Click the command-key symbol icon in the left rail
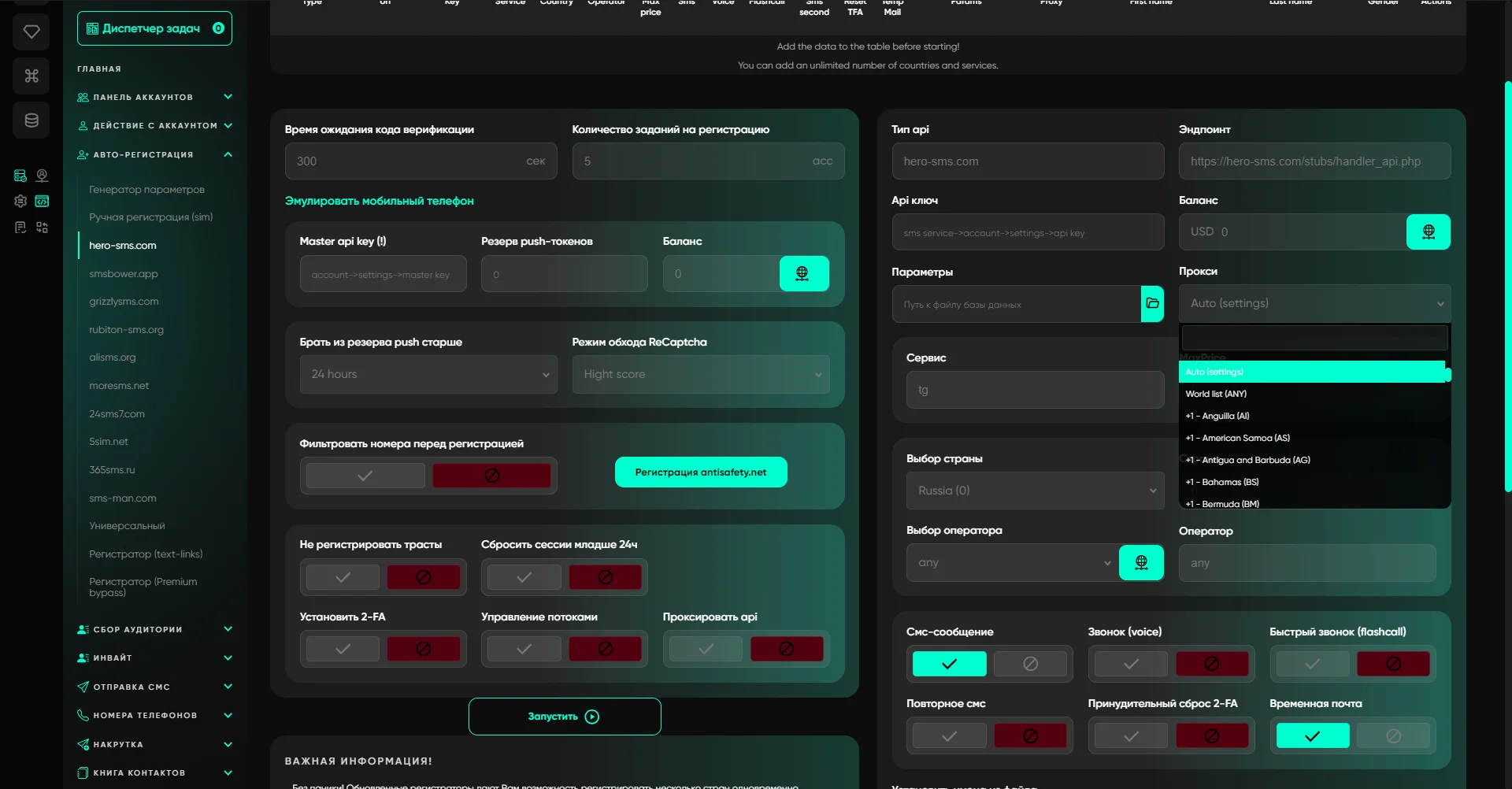This screenshot has height=789, width=1512. tap(31, 76)
